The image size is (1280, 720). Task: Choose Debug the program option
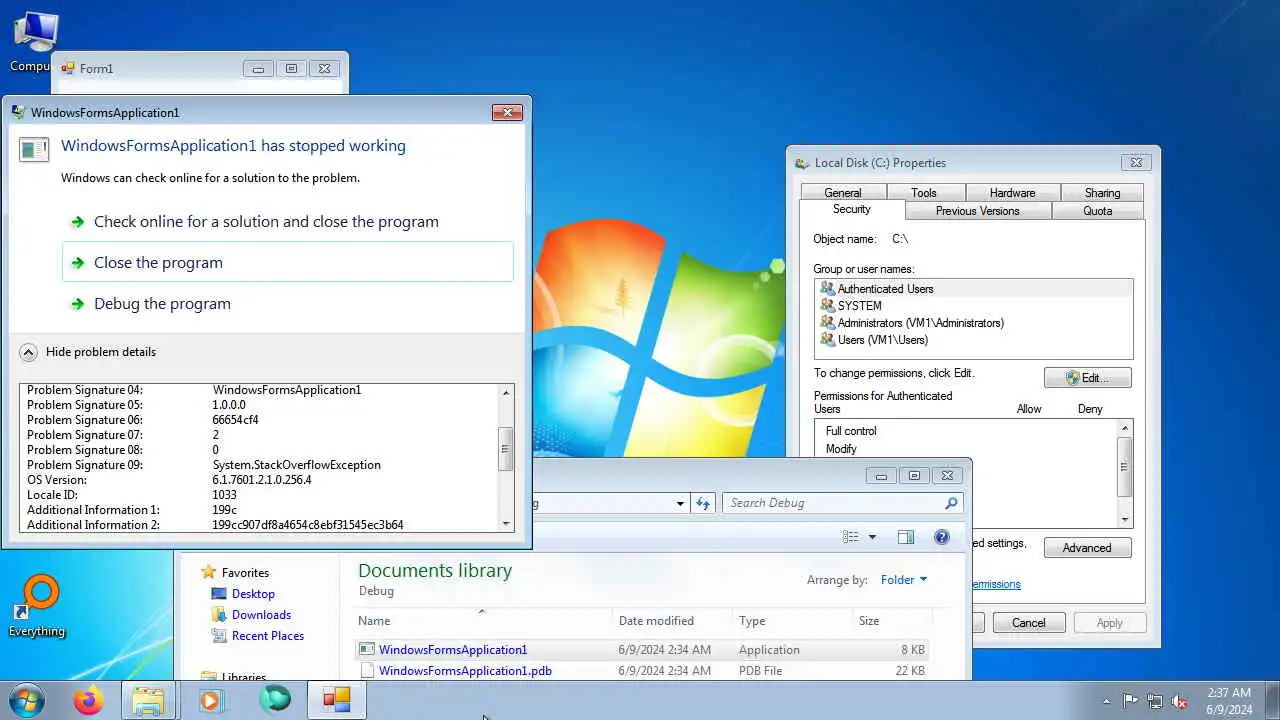288,303
